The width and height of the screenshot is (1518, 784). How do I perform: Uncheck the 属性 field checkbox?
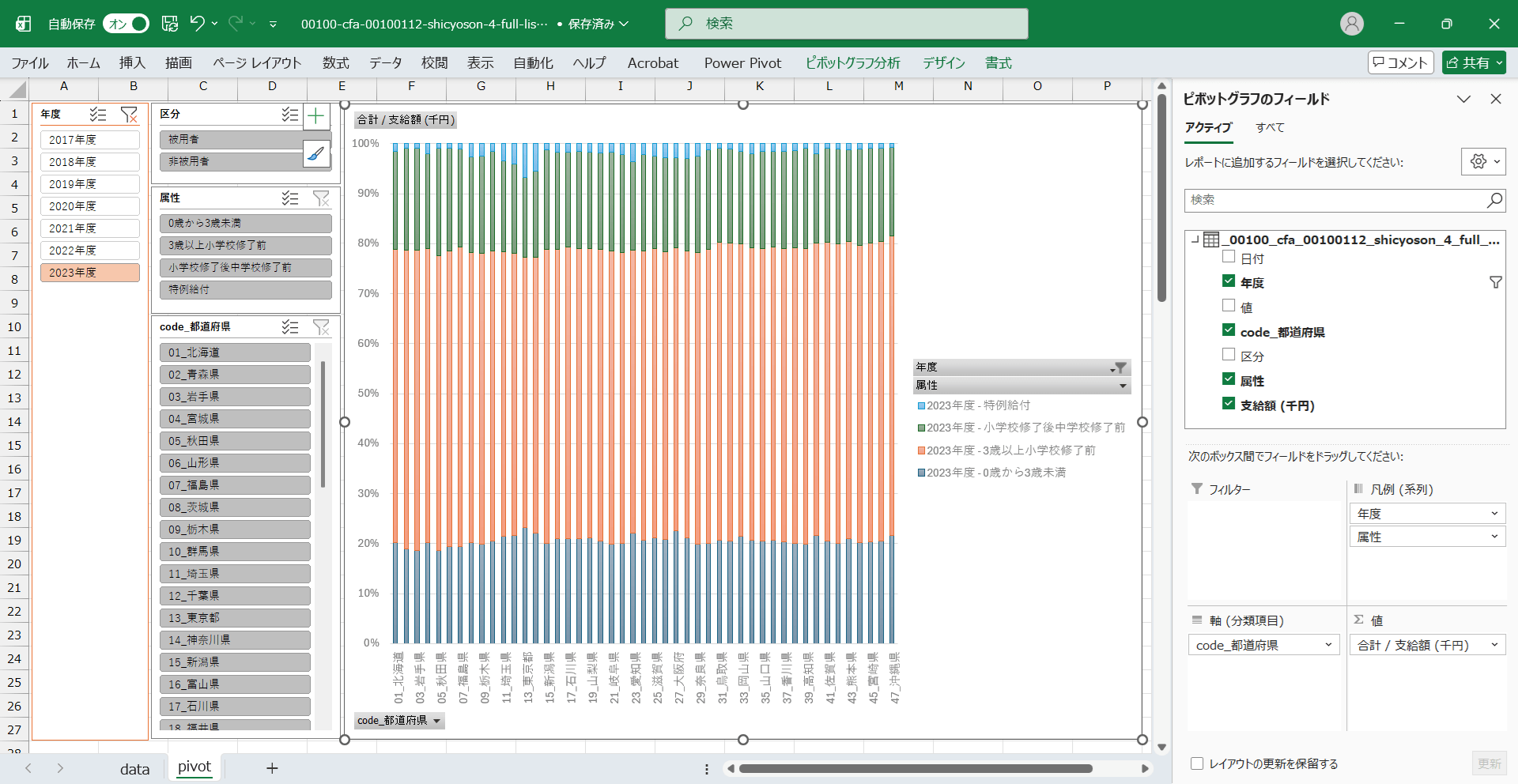coord(1229,379)
